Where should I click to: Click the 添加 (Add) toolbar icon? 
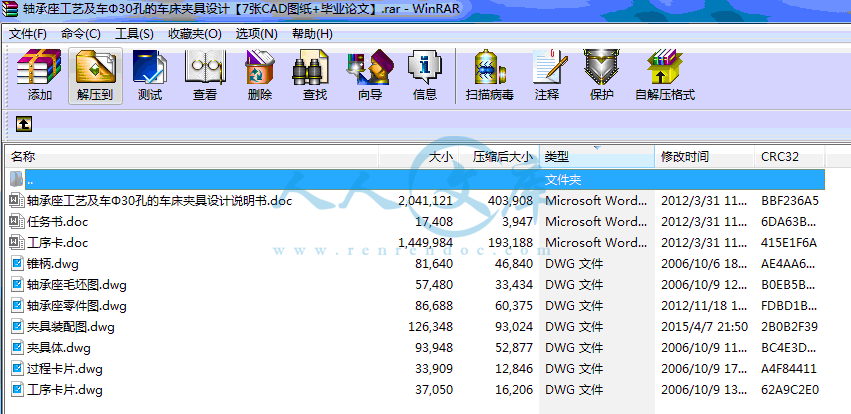[40, 67]
